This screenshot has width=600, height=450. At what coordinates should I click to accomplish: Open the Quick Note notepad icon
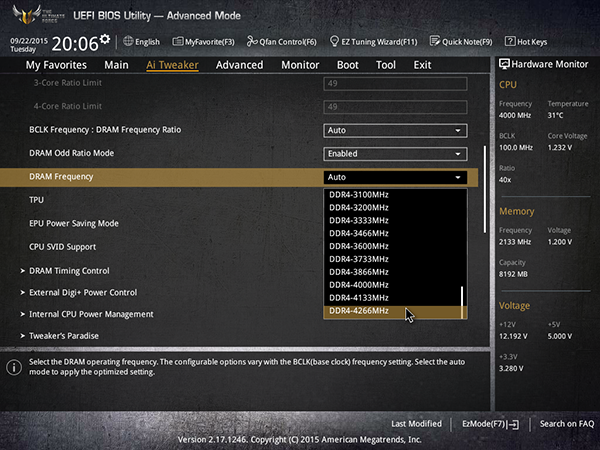(x=435, y=41)
